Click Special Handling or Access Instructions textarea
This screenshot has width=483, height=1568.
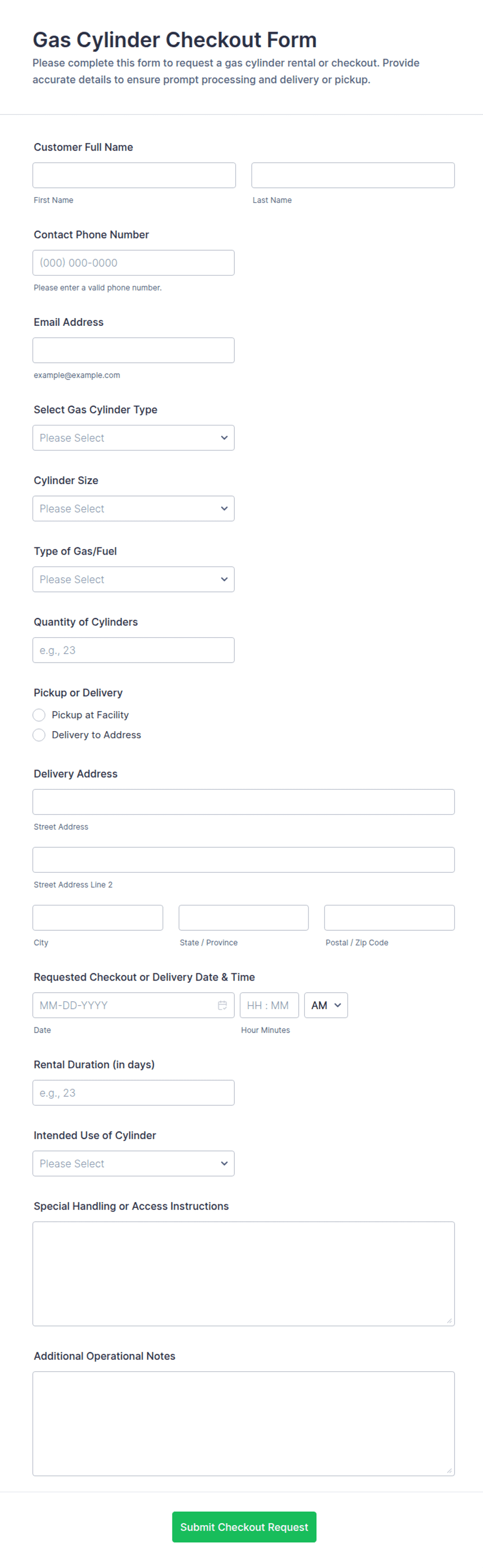coord(243,1273)
